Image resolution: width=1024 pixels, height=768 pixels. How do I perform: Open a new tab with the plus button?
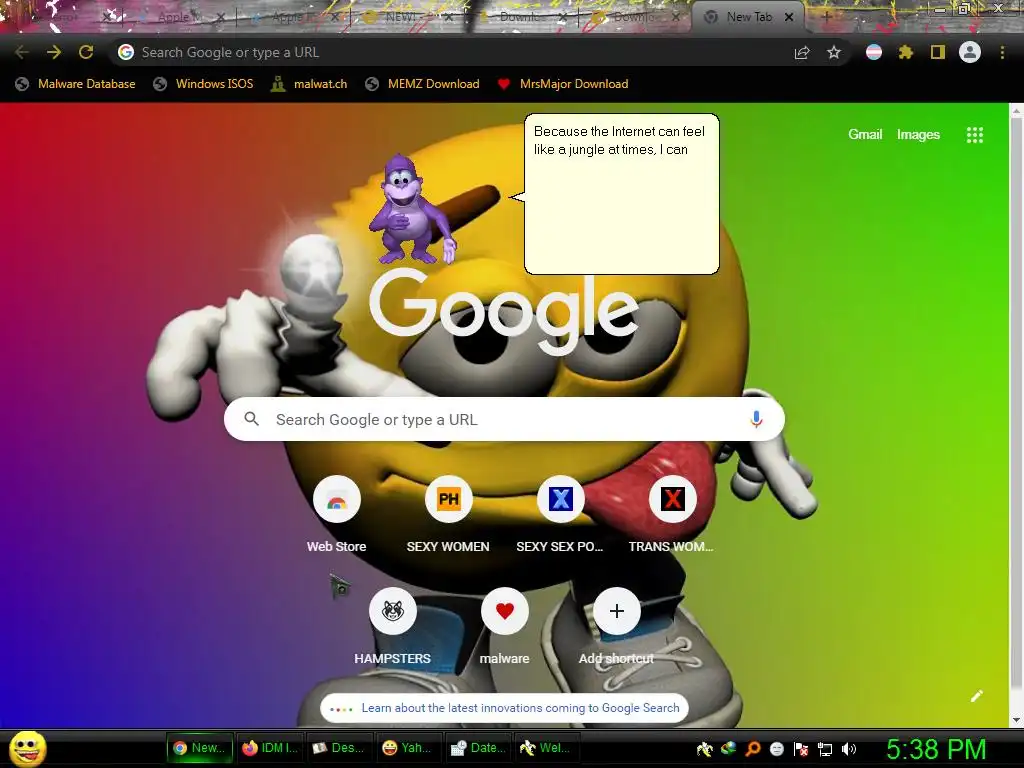coord(826,17)
